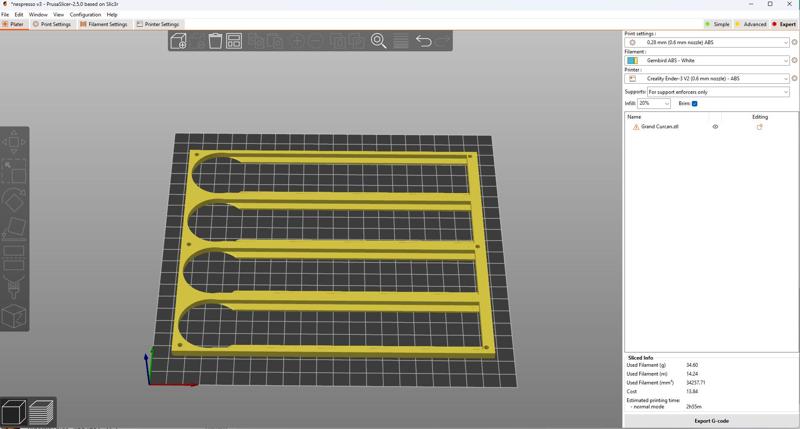Screen dimensions: 800x429
Task: Click the gear icon next to Print settings
Action: tap(794, 42)
